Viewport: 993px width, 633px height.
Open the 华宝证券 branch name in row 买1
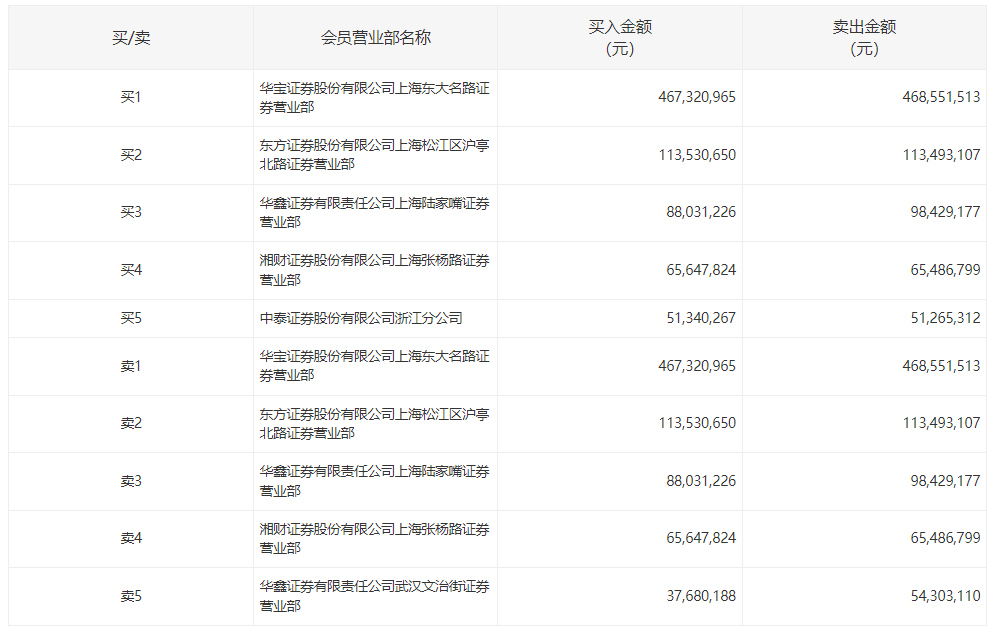pos(374,98)
